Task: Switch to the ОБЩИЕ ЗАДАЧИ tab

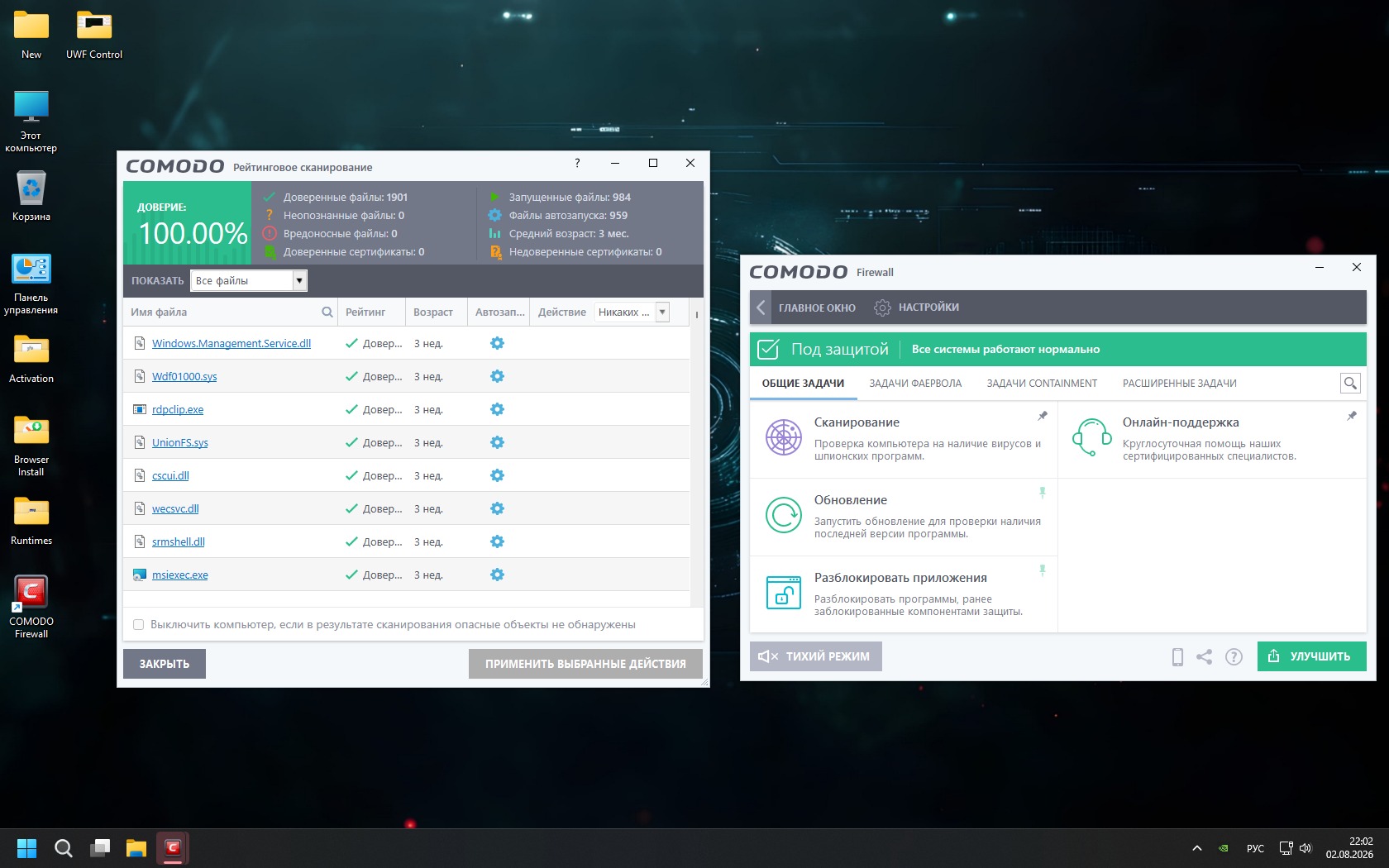Action: pyautogui.click(x=803, y=384)
